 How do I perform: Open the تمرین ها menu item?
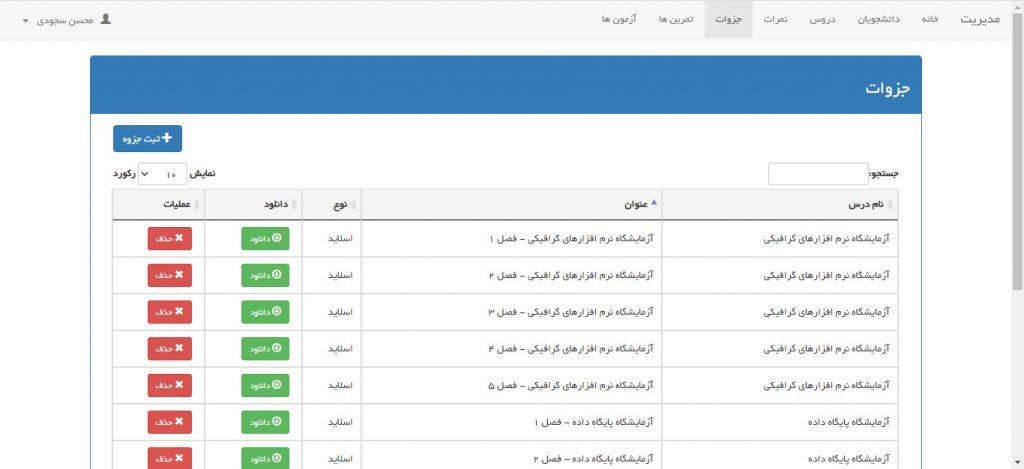pos(675,20)
